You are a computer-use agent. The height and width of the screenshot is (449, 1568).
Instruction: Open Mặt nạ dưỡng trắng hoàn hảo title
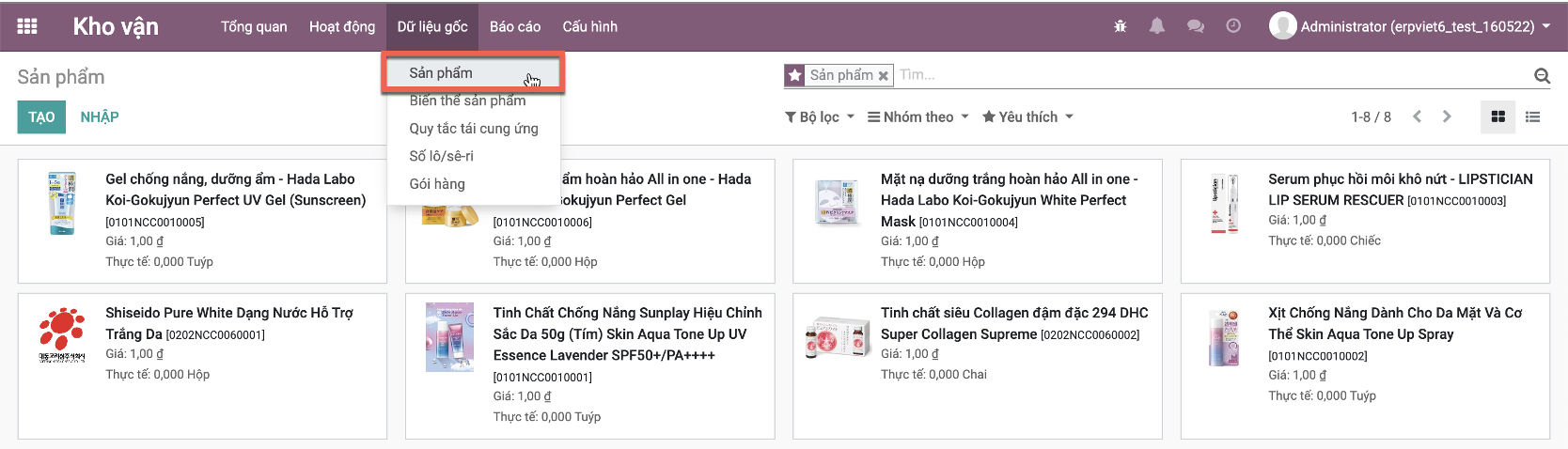(1010, 200)
